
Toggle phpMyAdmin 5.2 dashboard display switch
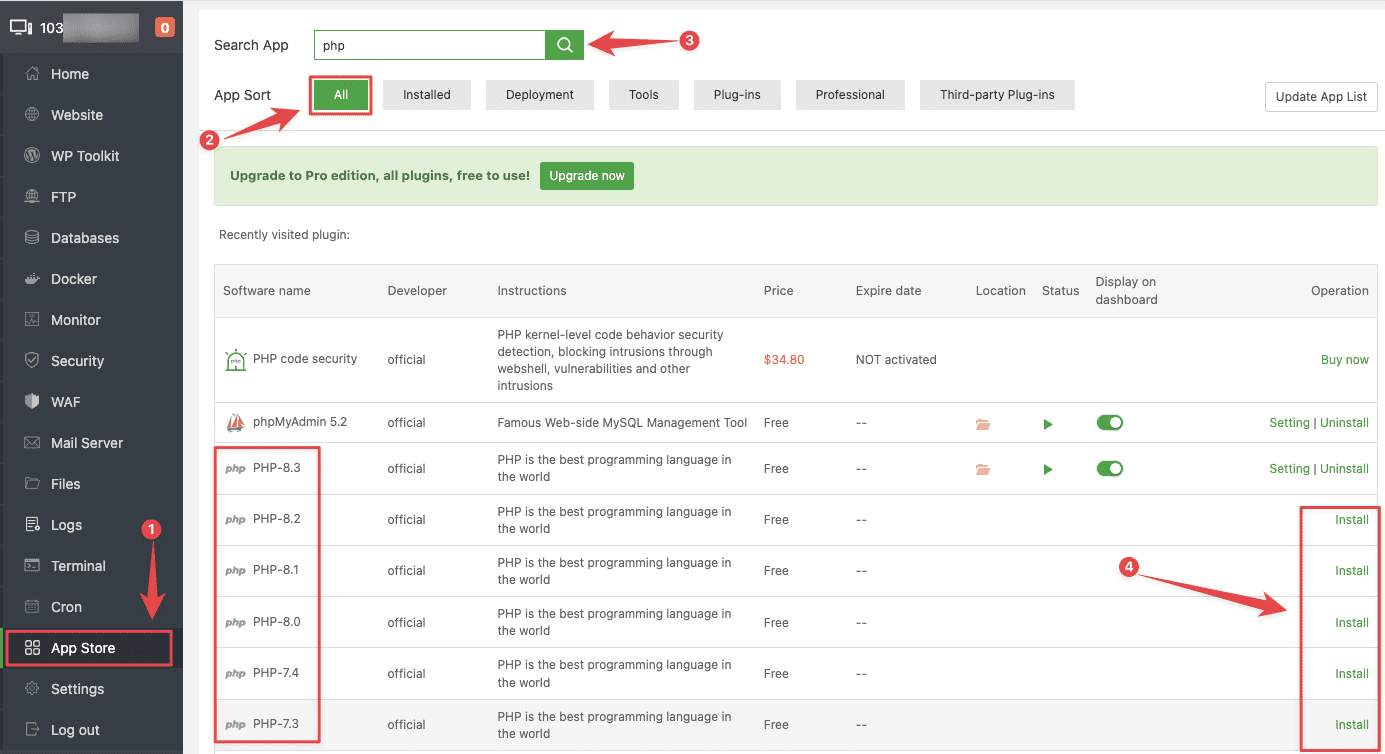click(1110, 423)
